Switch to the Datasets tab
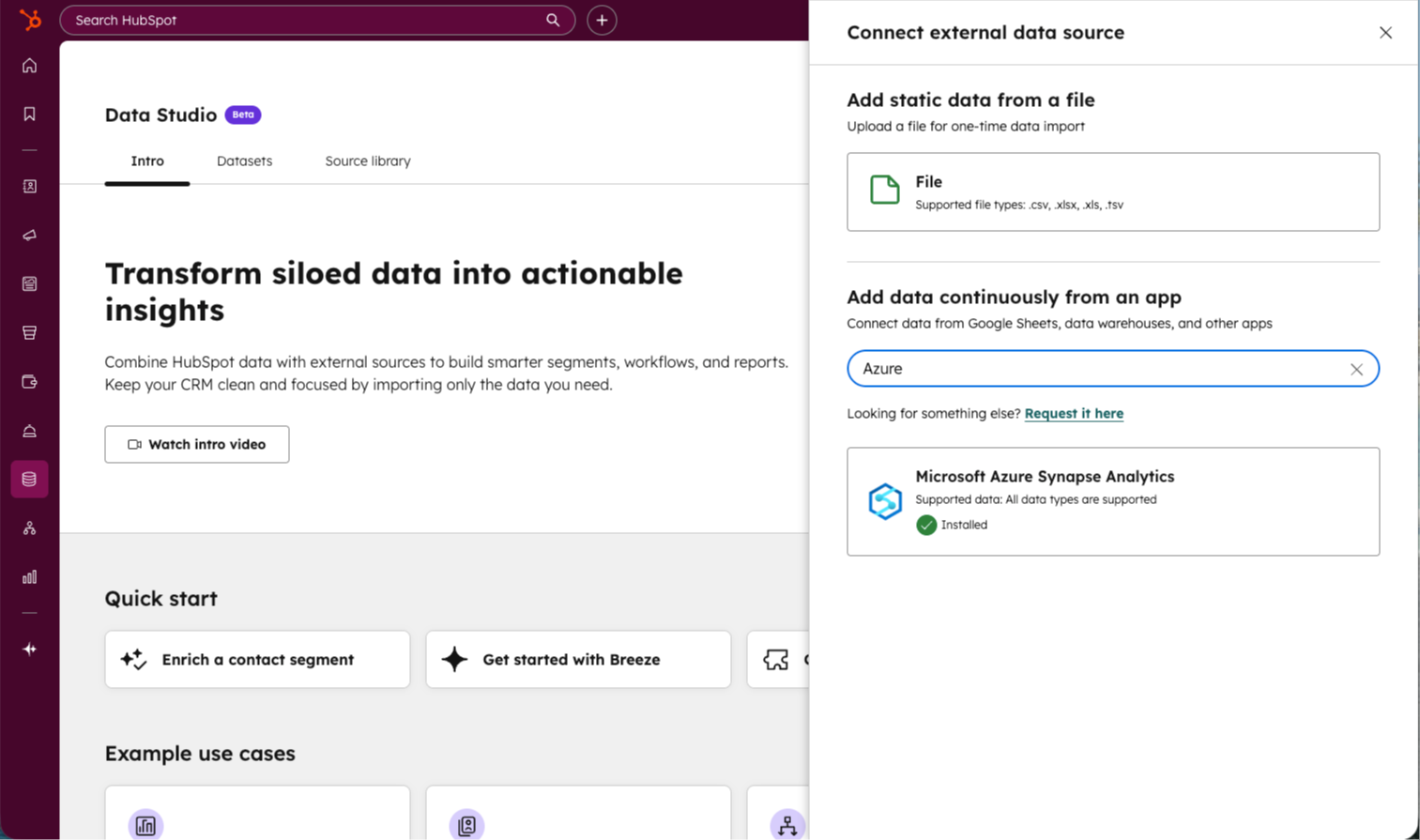Viewport: 1420px width, 840px height. [x=244, y=160]
